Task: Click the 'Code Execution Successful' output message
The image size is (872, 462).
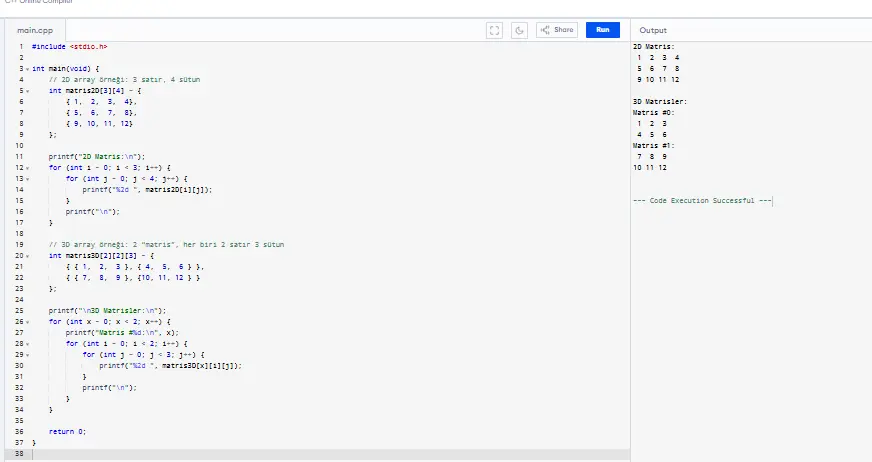Action: click(703, 201)
